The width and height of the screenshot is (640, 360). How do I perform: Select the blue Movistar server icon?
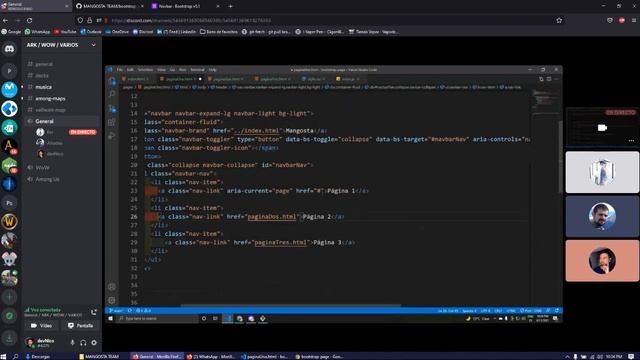coord(9,90)
